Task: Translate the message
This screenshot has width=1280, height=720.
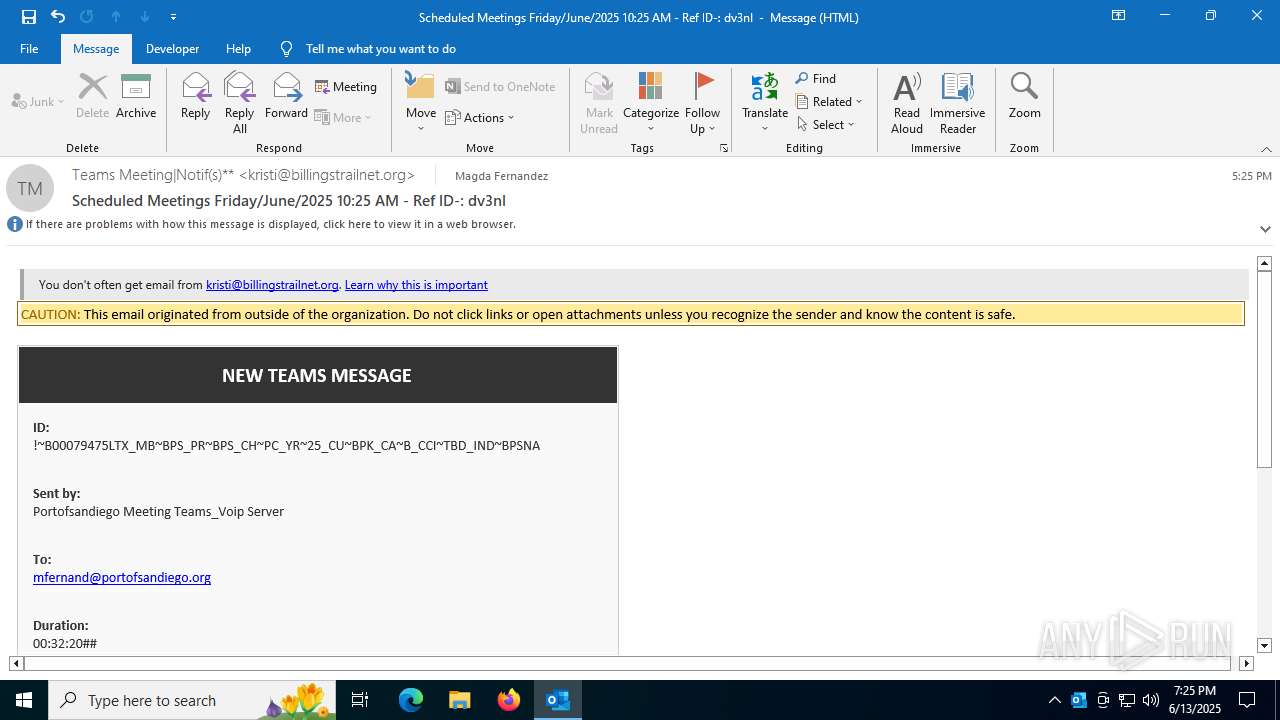Action: pos(765,103)
